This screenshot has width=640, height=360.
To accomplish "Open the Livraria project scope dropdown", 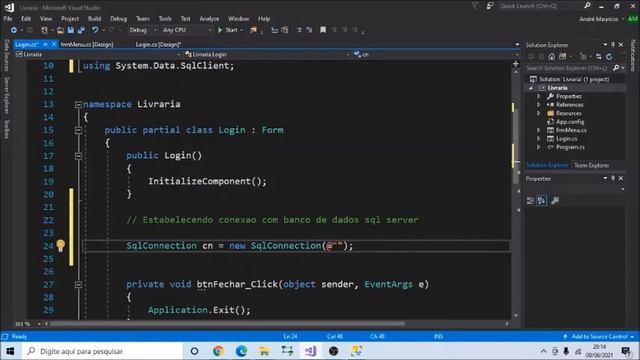I will 98,54.
